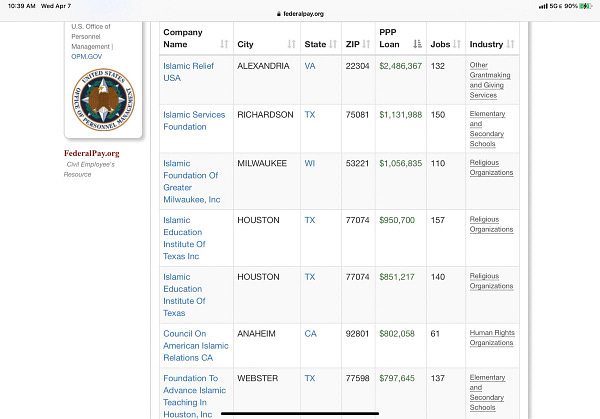Sort table by State arrows
The height and width of the screenshot is (419, 600).
333,44
